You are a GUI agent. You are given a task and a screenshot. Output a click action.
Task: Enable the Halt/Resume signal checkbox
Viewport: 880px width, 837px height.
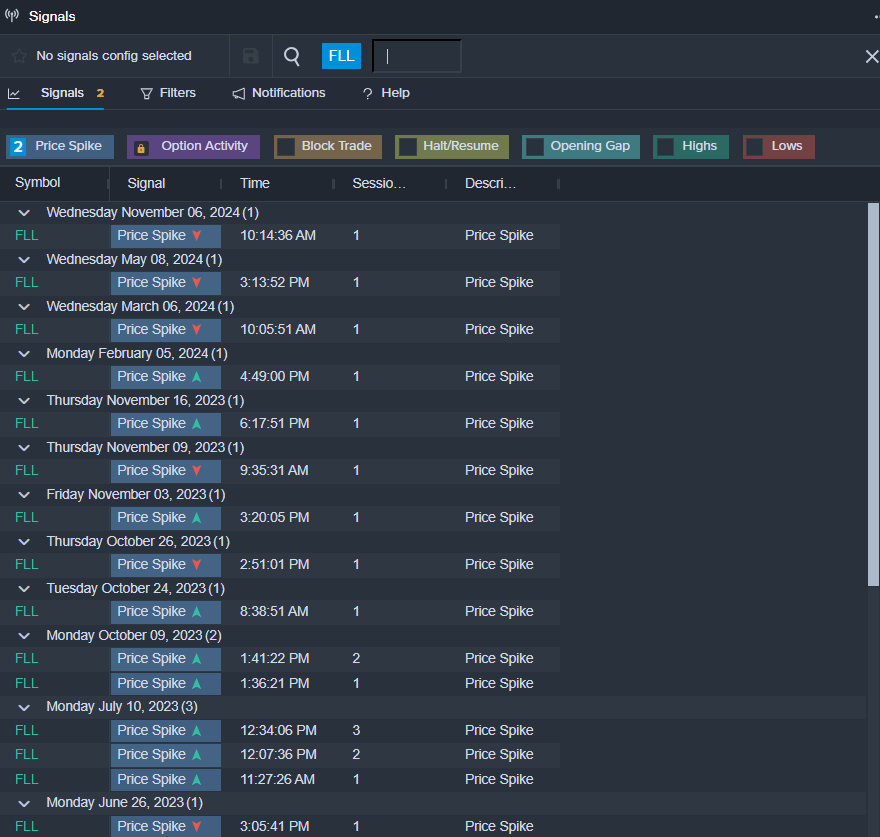tap(407, 147)
